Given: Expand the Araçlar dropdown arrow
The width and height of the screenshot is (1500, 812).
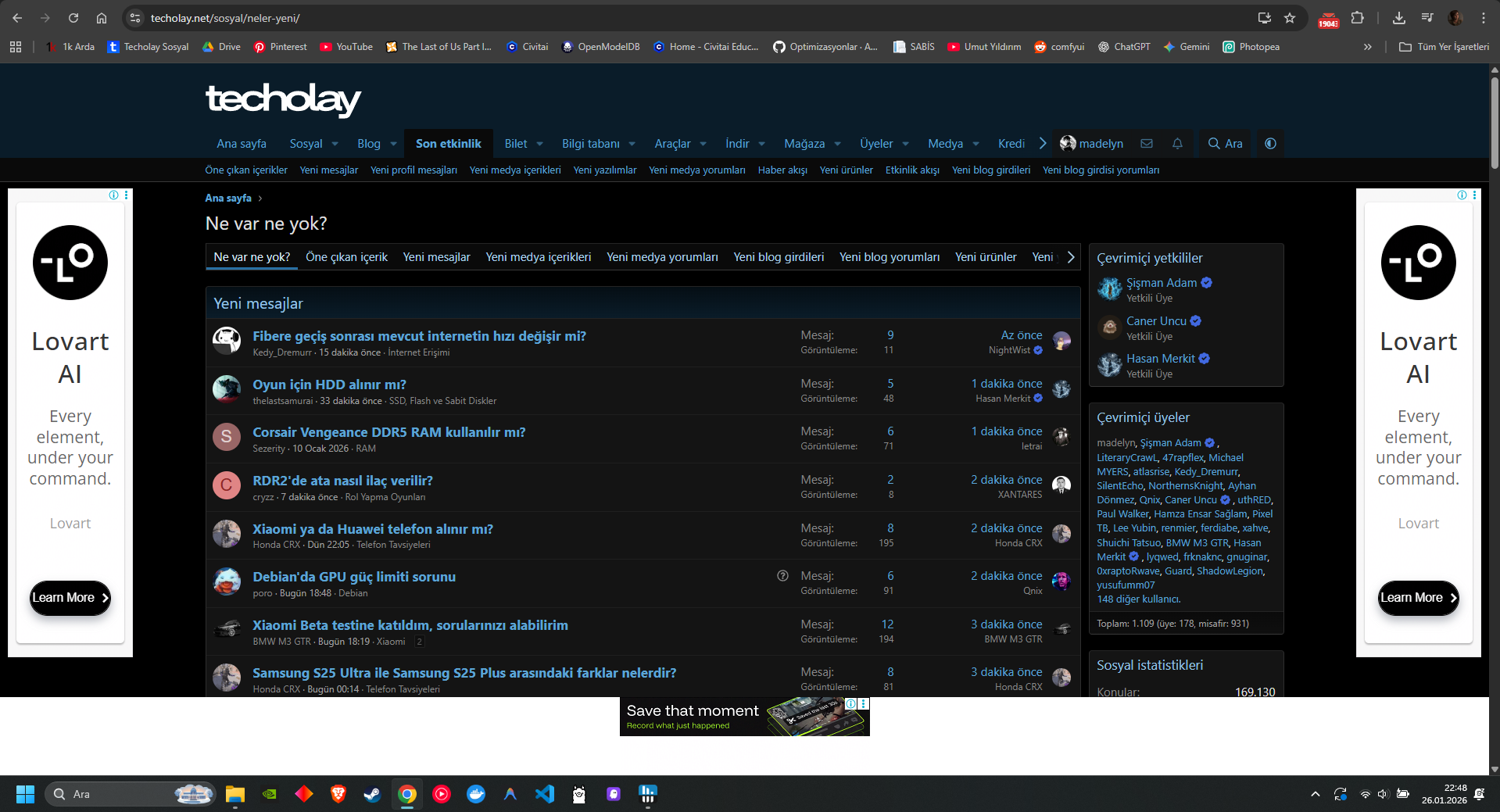Looking at the screenshot, I should [703, 144].
